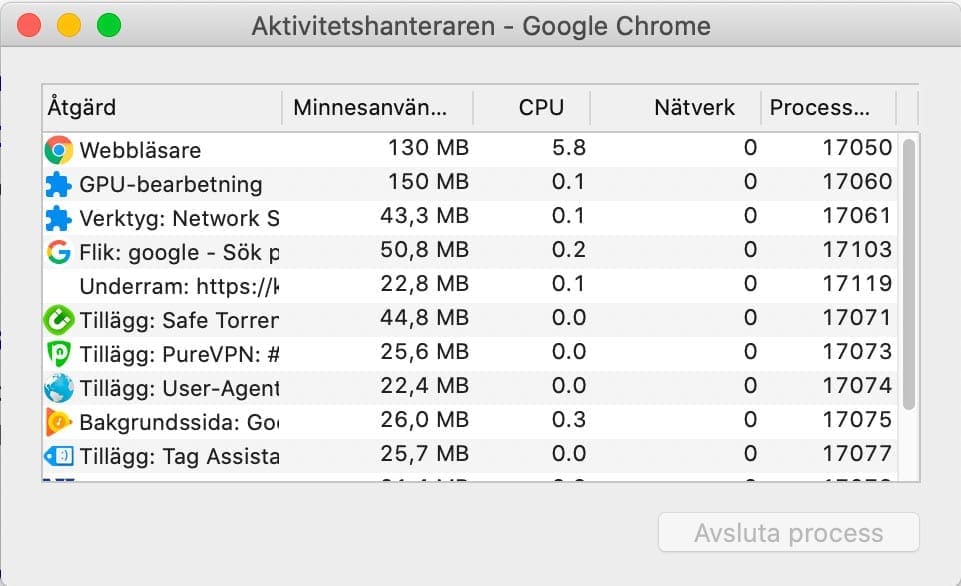
Task: Select the PureVPN extension icon
Action: tap(59, 354)
